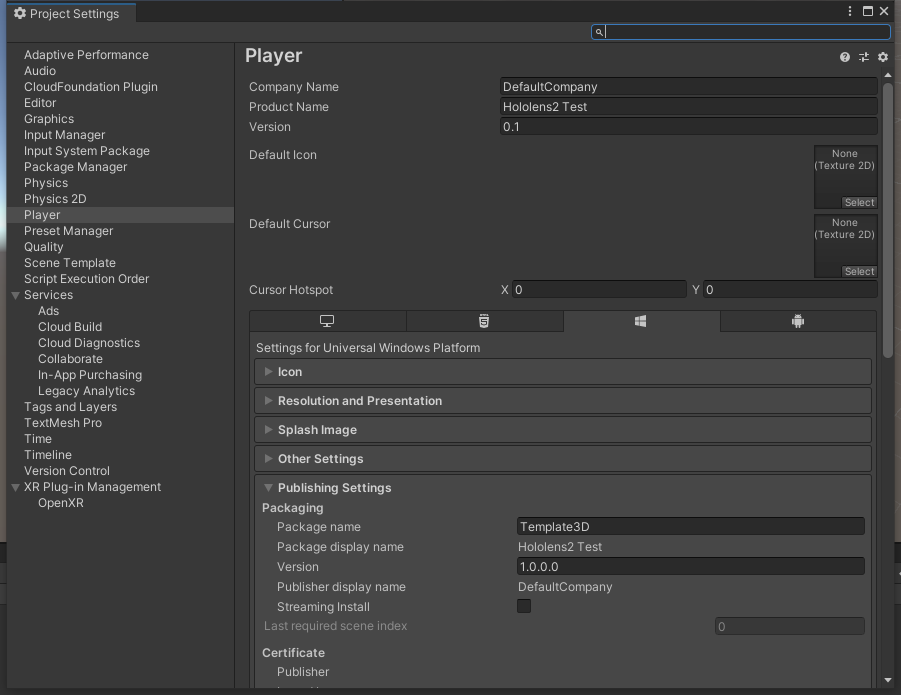Edit the Cursor Hotspot Y field
This screenshot has width=901, height=695.
[790, 289]
